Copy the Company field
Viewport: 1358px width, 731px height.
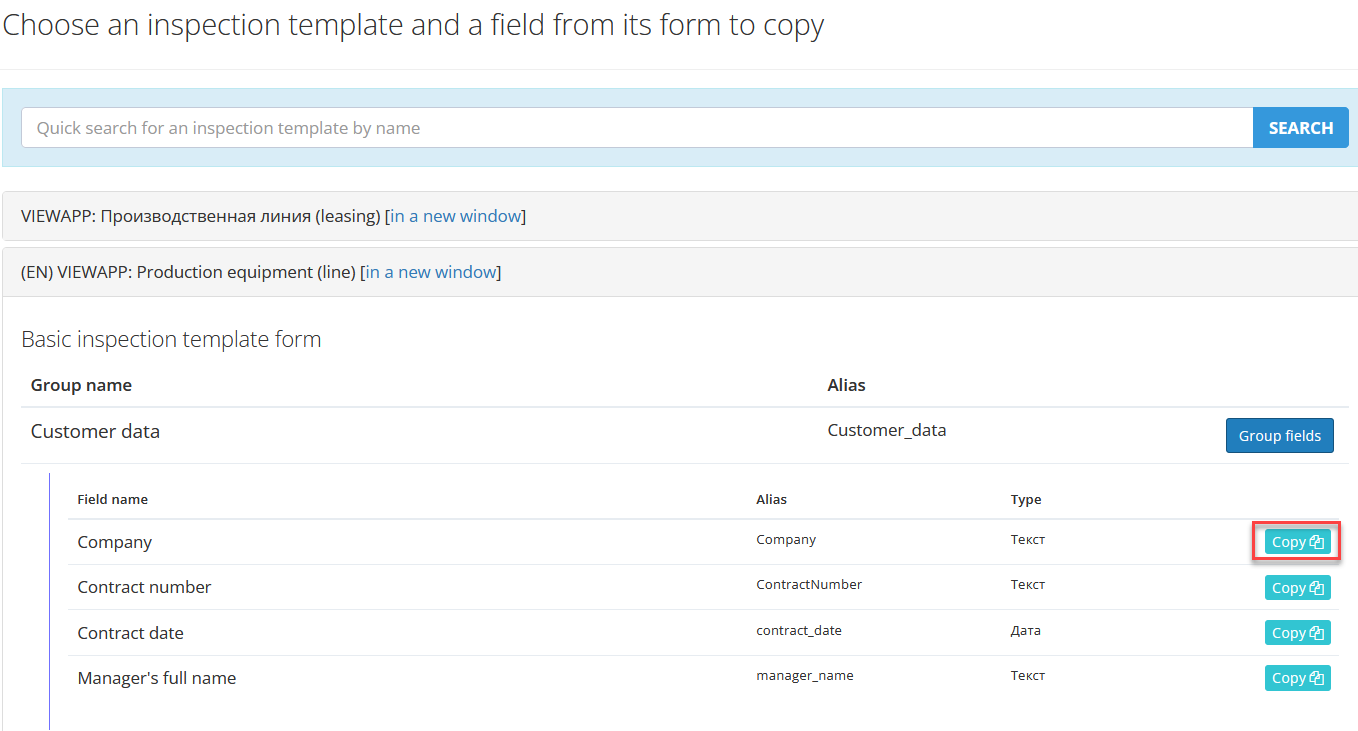[1297, 542]
